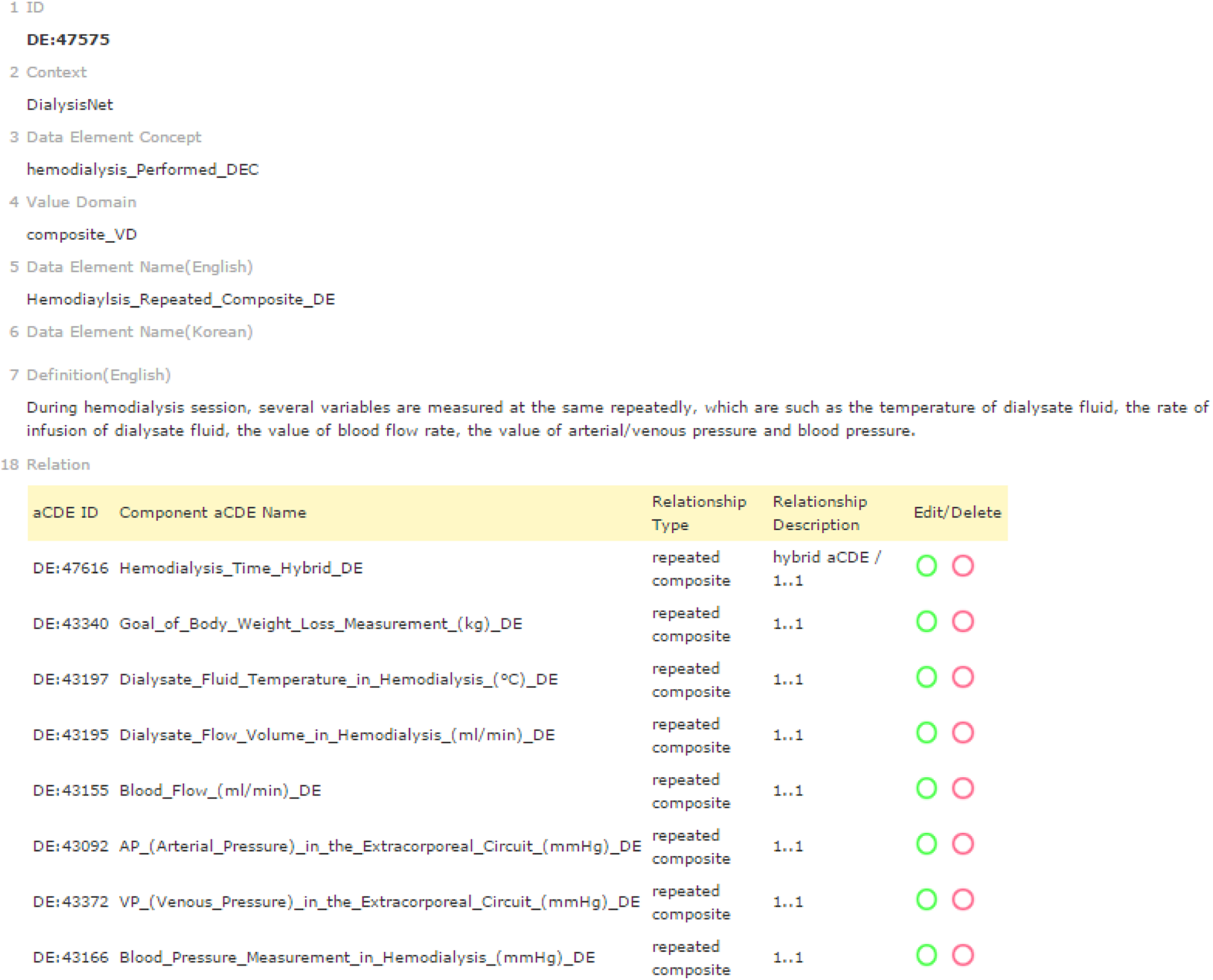
Task: Click Dialysate_Flow_Volume_in_Hemodialysis_(ml/min)_DE name
Action: [x=337, y=735]
